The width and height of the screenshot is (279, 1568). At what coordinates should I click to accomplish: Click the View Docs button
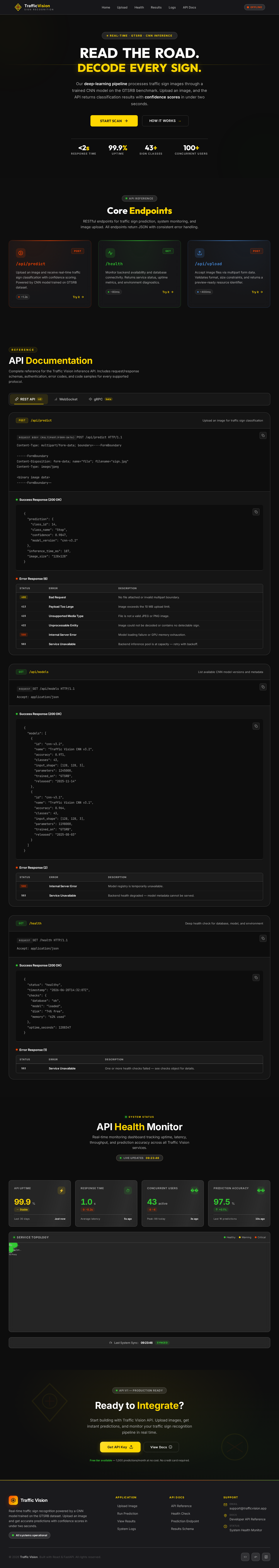162,1447
